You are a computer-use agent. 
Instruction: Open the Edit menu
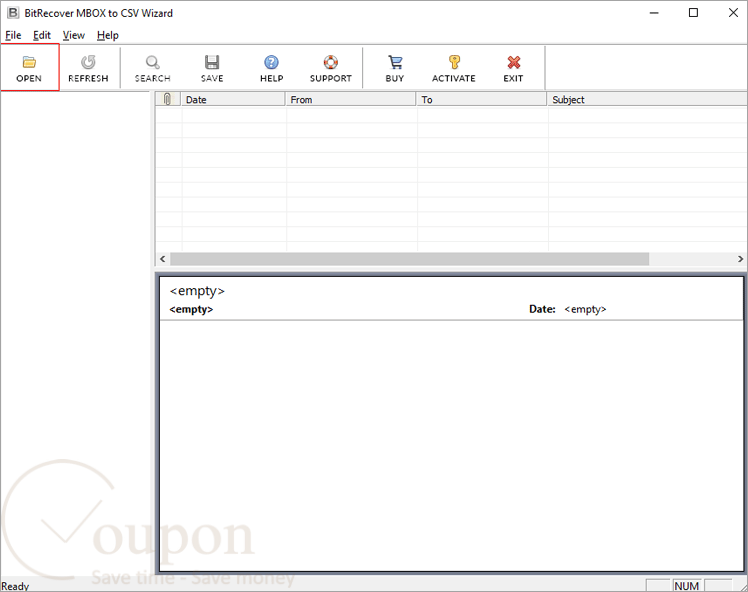[42, 35]
